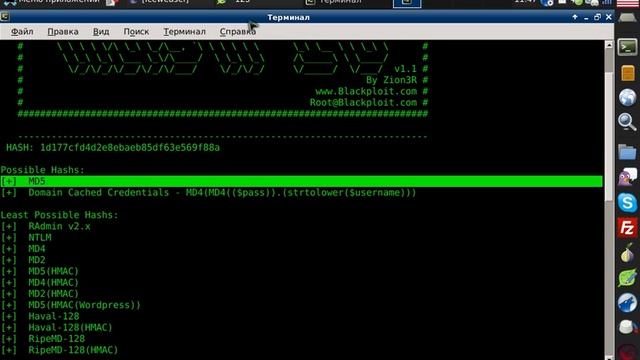Image resolution: width=640 pixels, height=360 pixels.
Task: Open the blue wolf-globe browser dock icon
Action: [x=627, y=303]
